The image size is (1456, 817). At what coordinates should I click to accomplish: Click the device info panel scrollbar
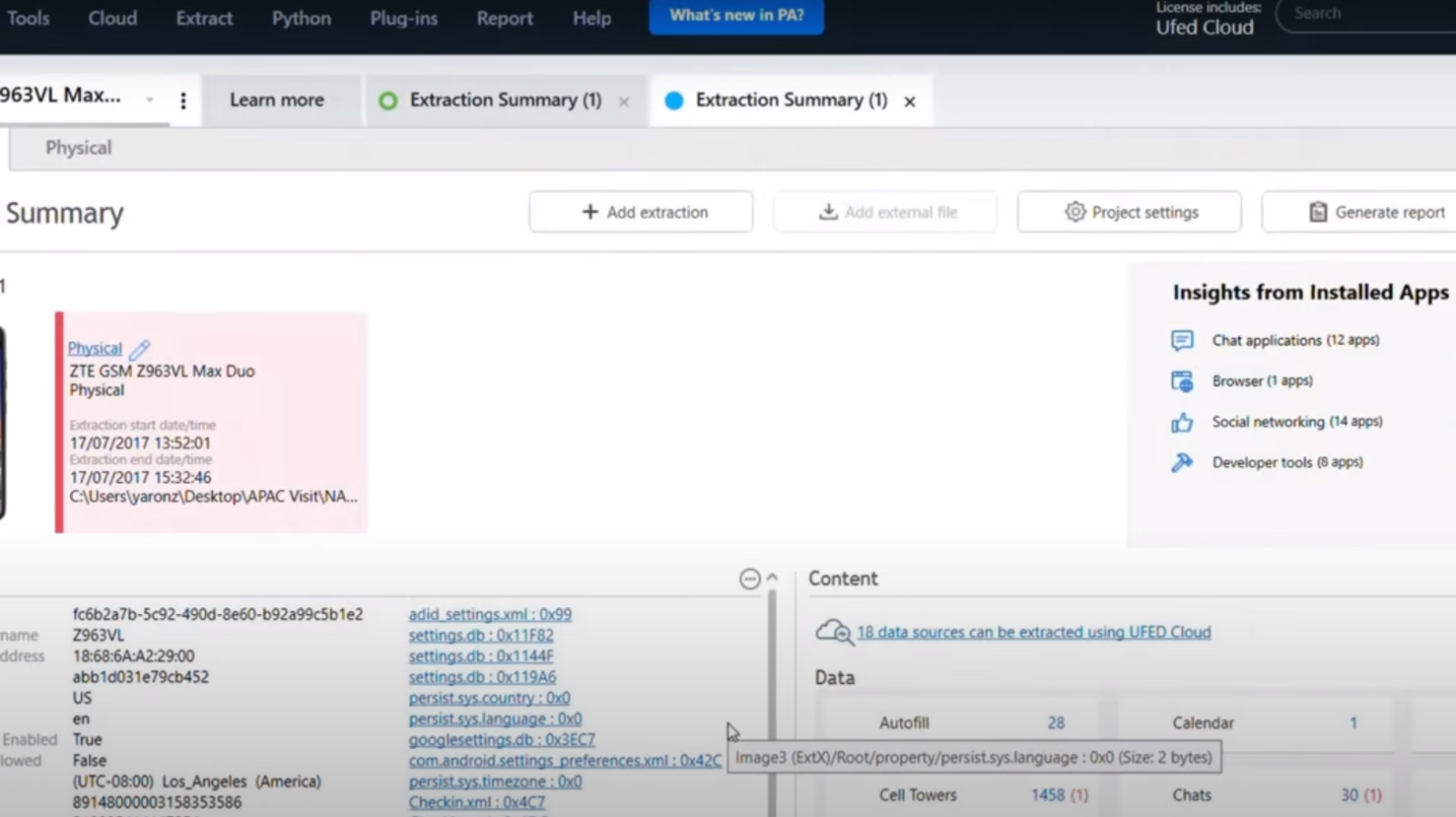tap(772, 702)
